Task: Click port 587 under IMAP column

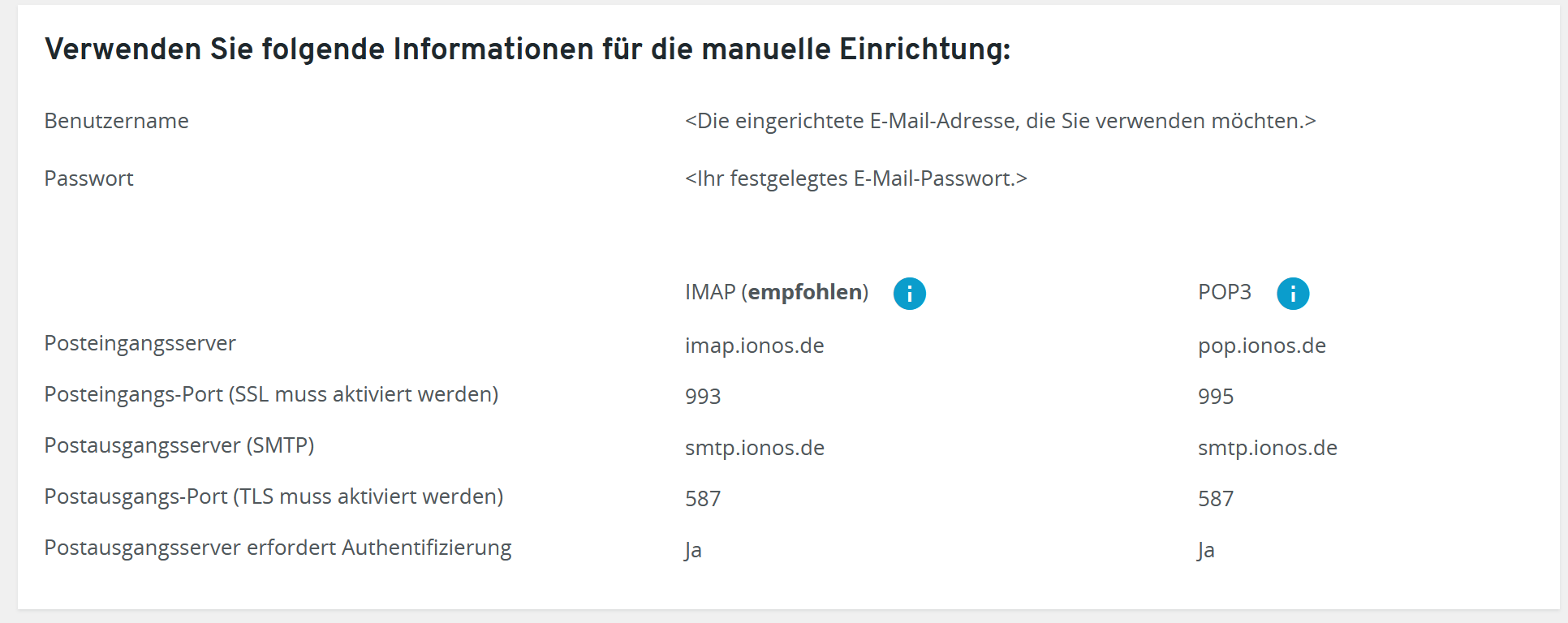Action: click(703, 499)
